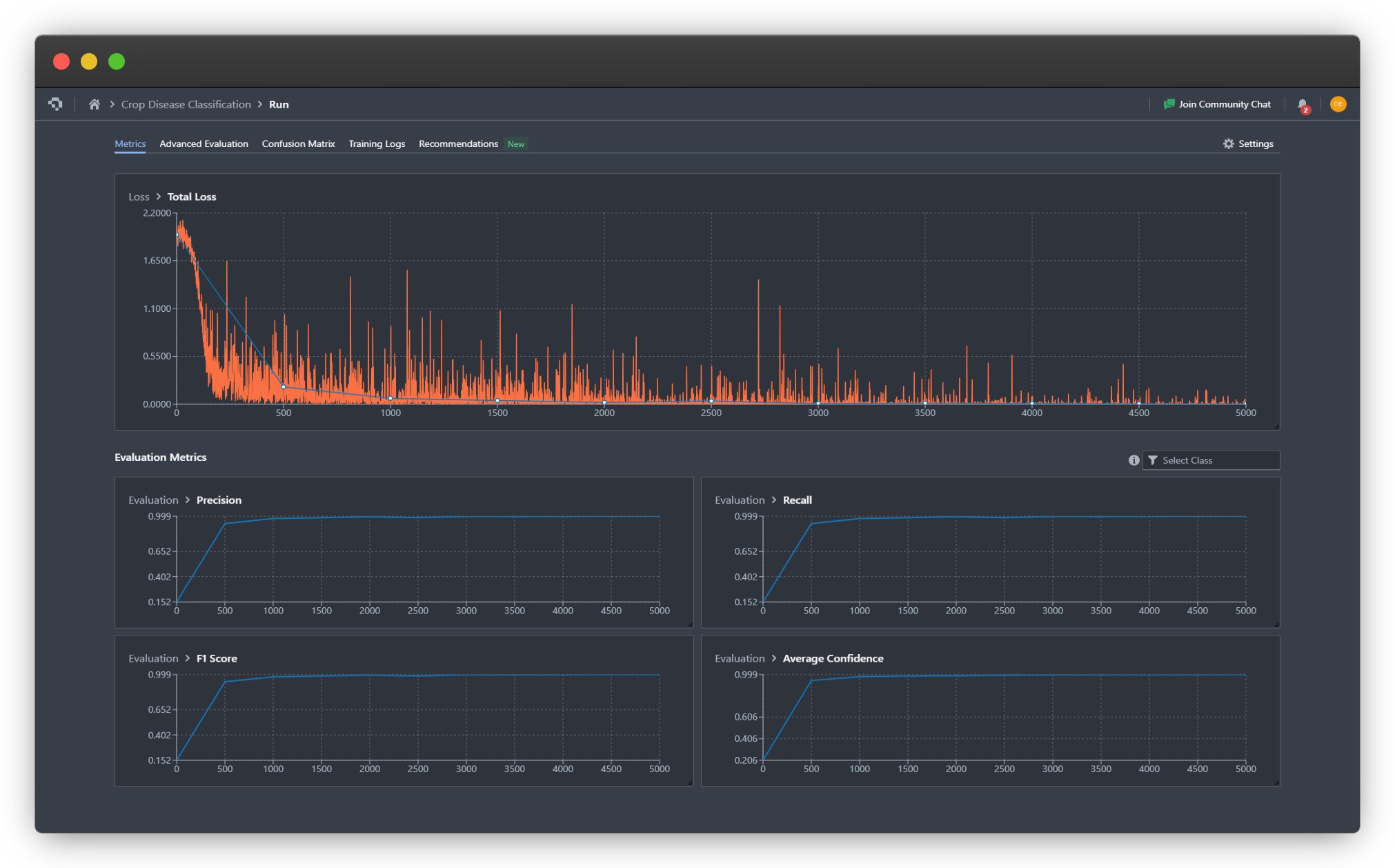Image resolution: width=1395 pixels, height=868 pixels.
Task: Click the Join Community Chat bubble icon
Action: pos(1169,104)
